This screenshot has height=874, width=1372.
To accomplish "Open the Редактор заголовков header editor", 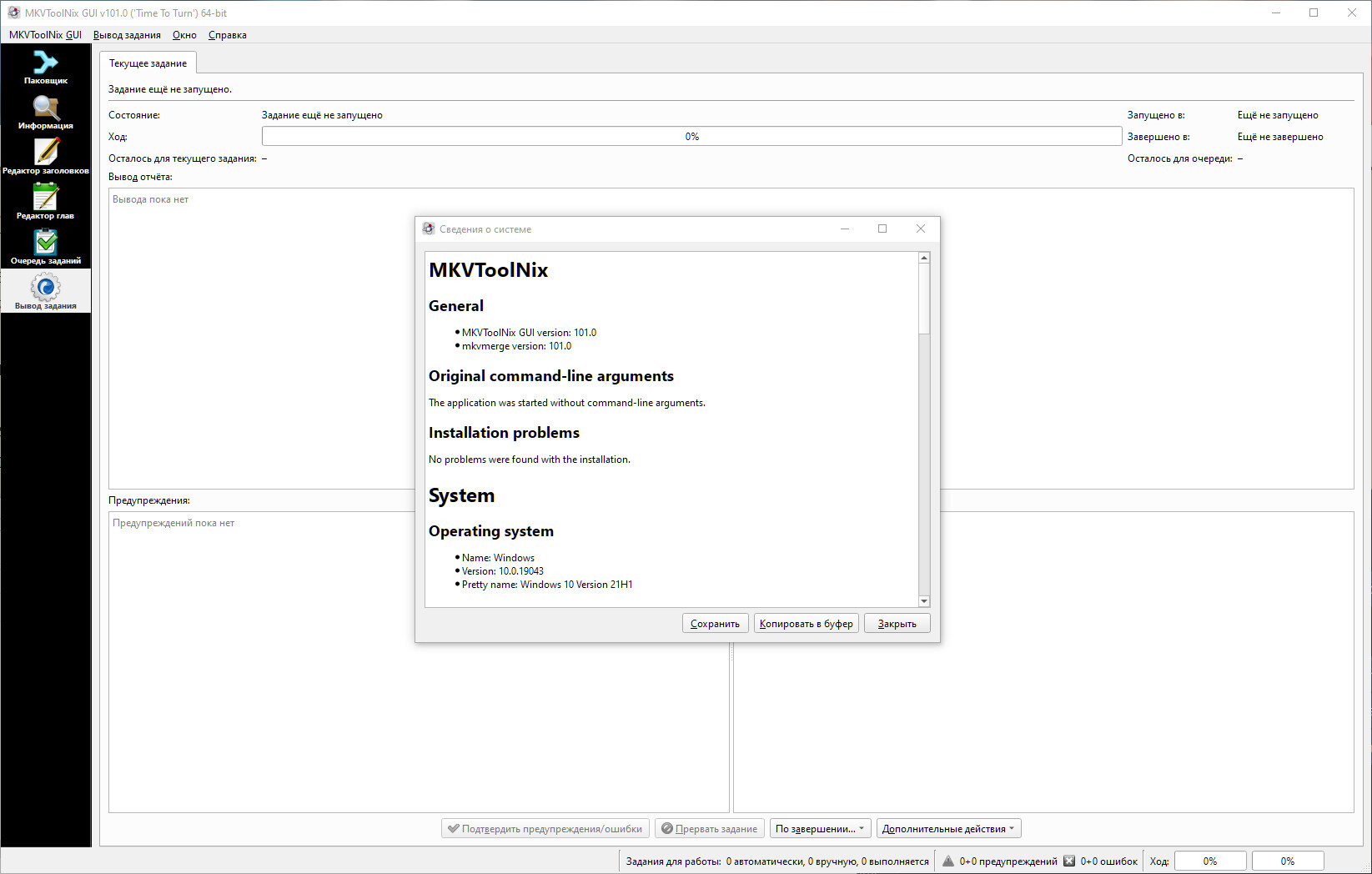I will click(46, 158).
